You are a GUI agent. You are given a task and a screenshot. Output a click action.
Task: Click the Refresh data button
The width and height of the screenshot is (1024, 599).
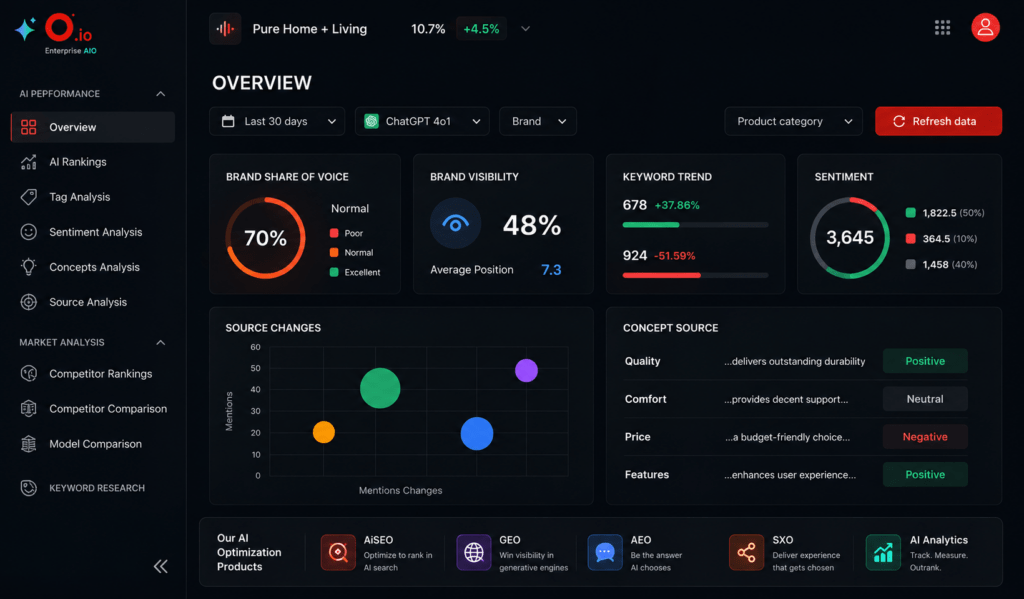tap(938, 121)
